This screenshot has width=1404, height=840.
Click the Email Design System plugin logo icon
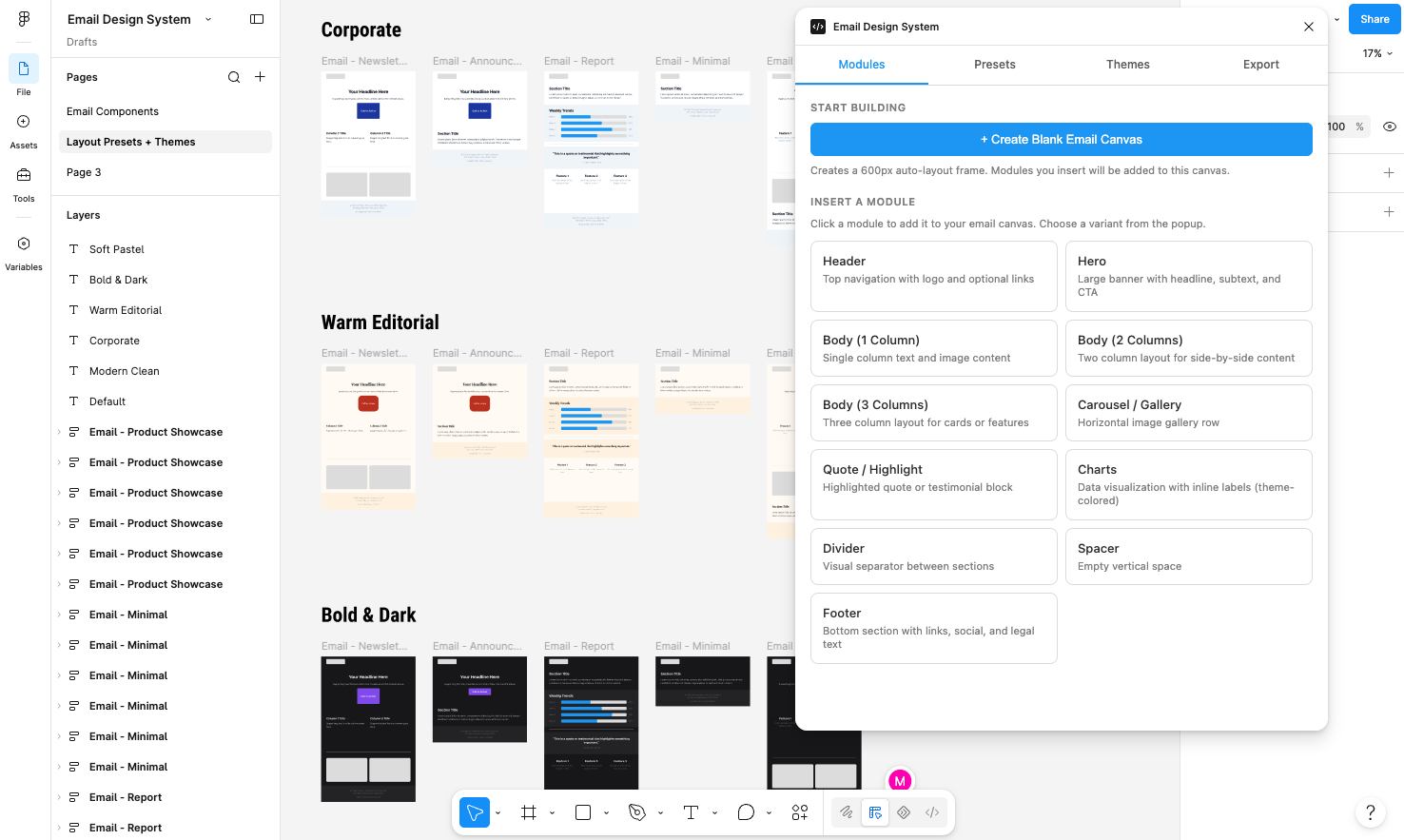pos(818,27)
